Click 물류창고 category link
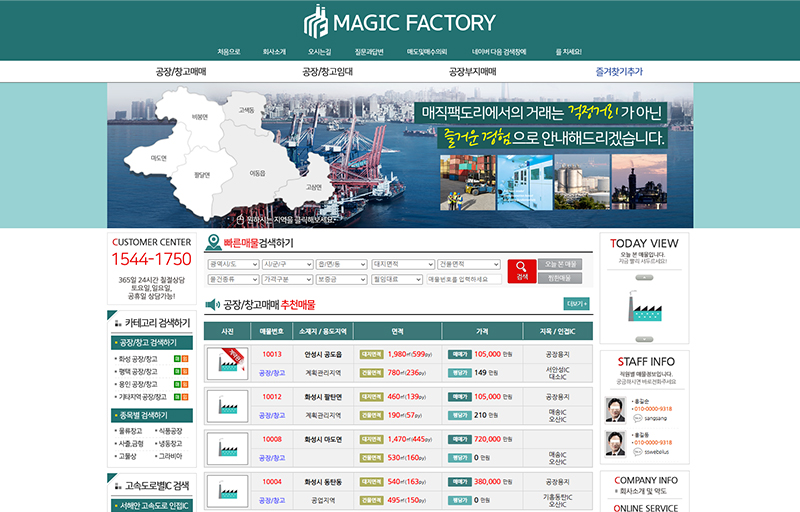The width and height of the screenshot is (800, 512). pyautogui.click(x=130, y=431)
